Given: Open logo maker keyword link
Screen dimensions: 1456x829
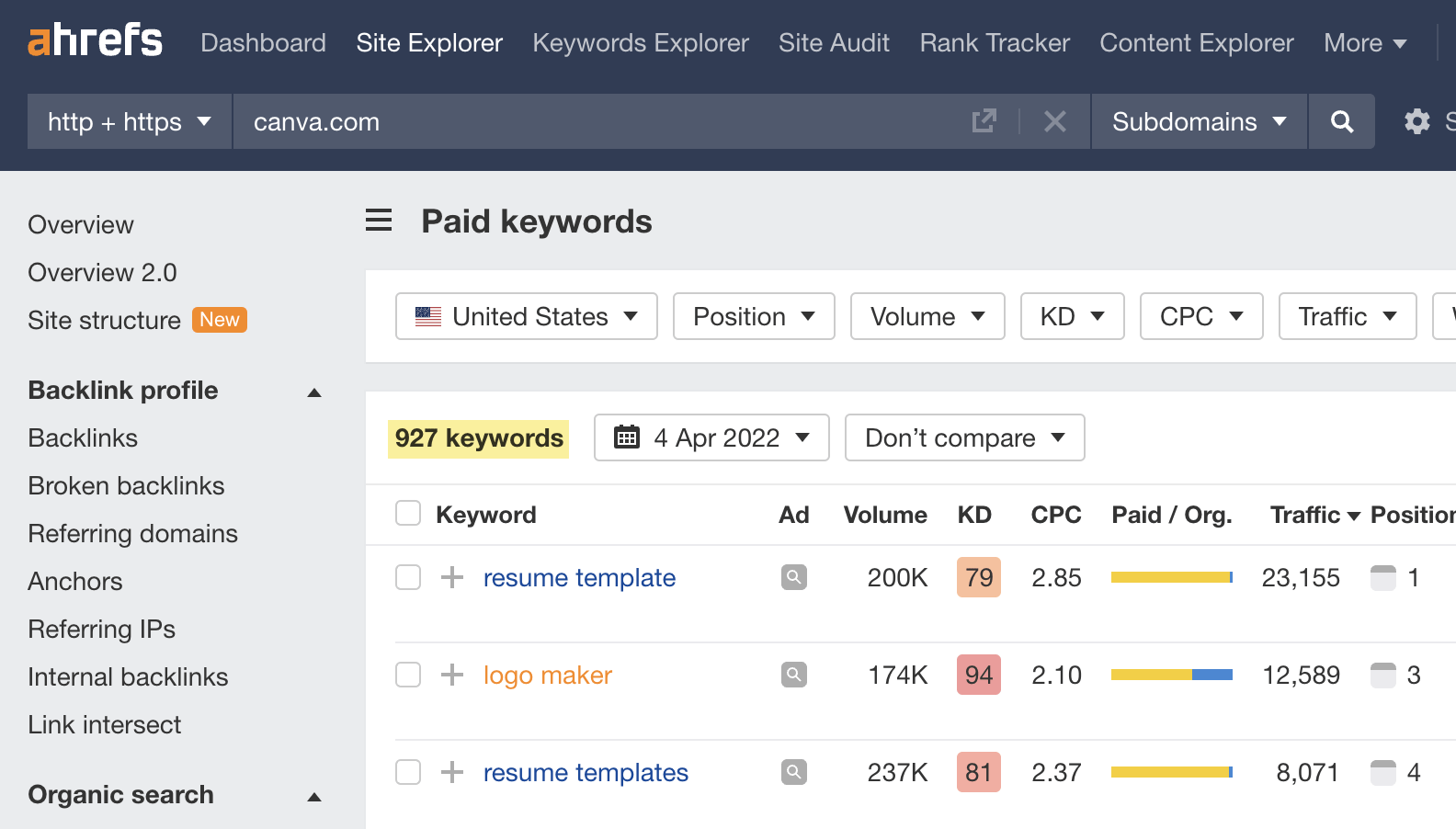Looking at the screenshot, I should click(x=548, y=675).
